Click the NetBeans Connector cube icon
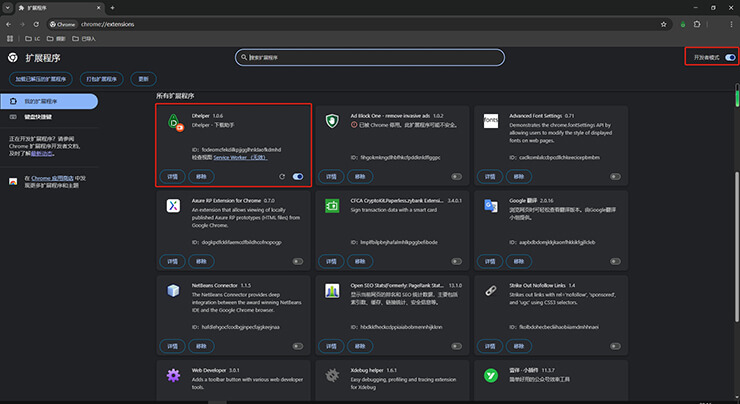740x404 pixels. (x=173, y=291)
